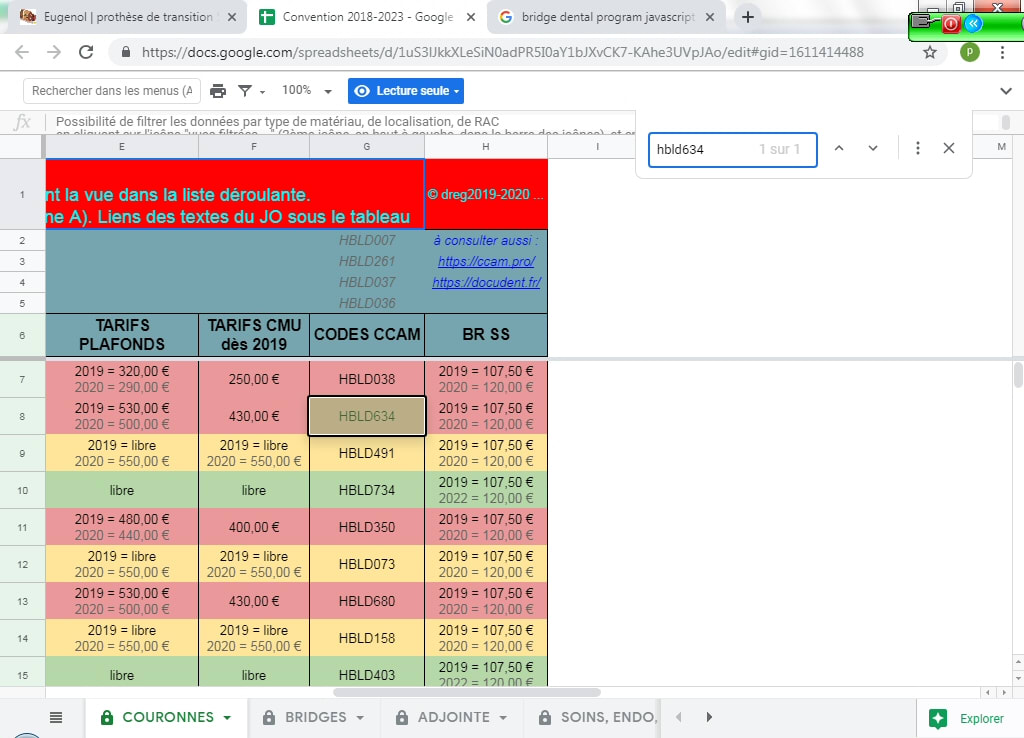Bookmark this page with star icon
Image resolution: width=1024 pixels, height=738 pixels.
point(930,52)
